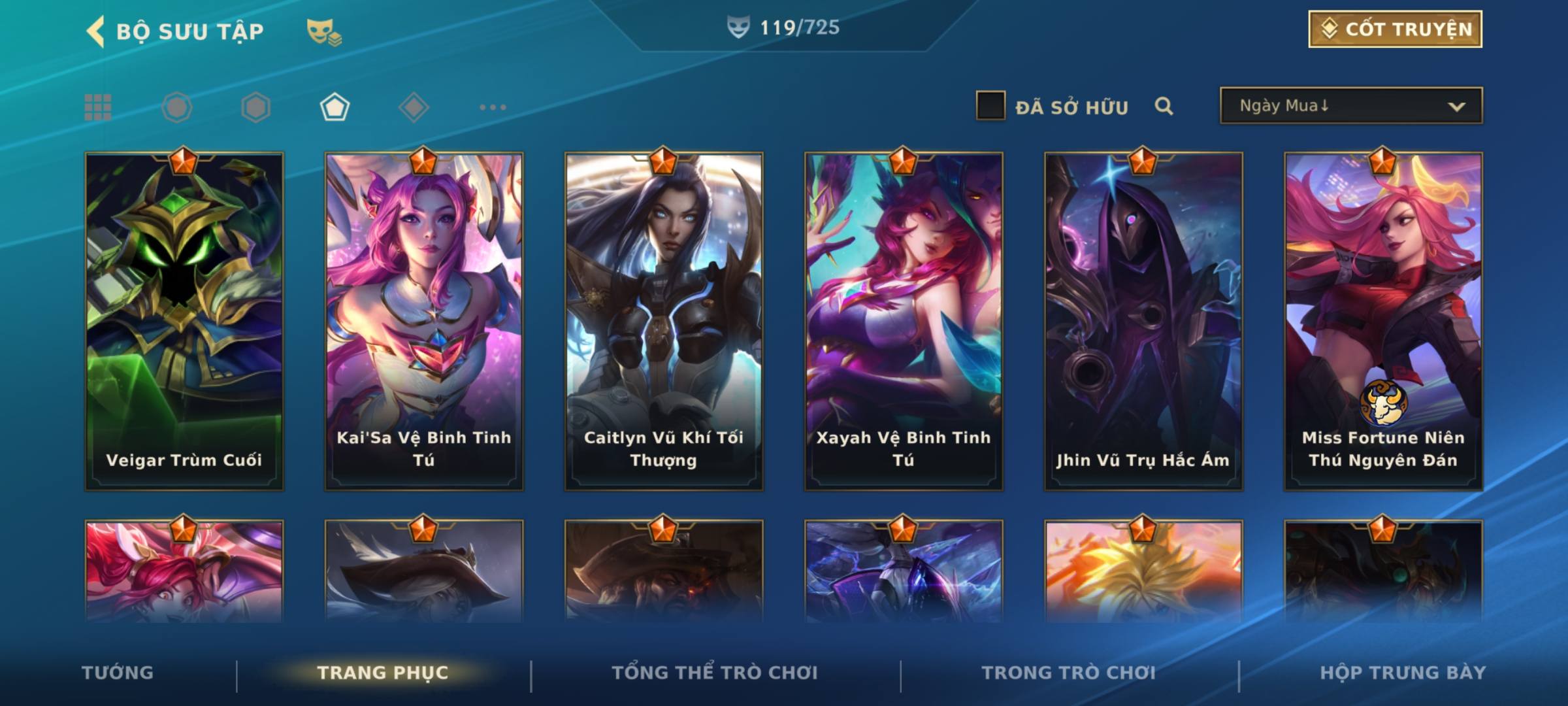Open the Veigar Trùm Cuối skin card
Screen dimensions: 1568x706
pyautogui.click(x=184, y=321)
